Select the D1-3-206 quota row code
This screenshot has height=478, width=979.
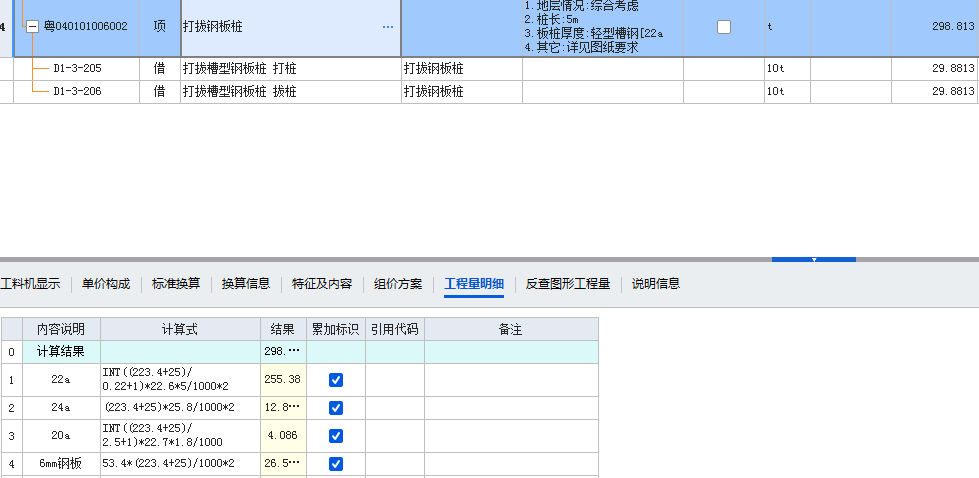point(77,92)
